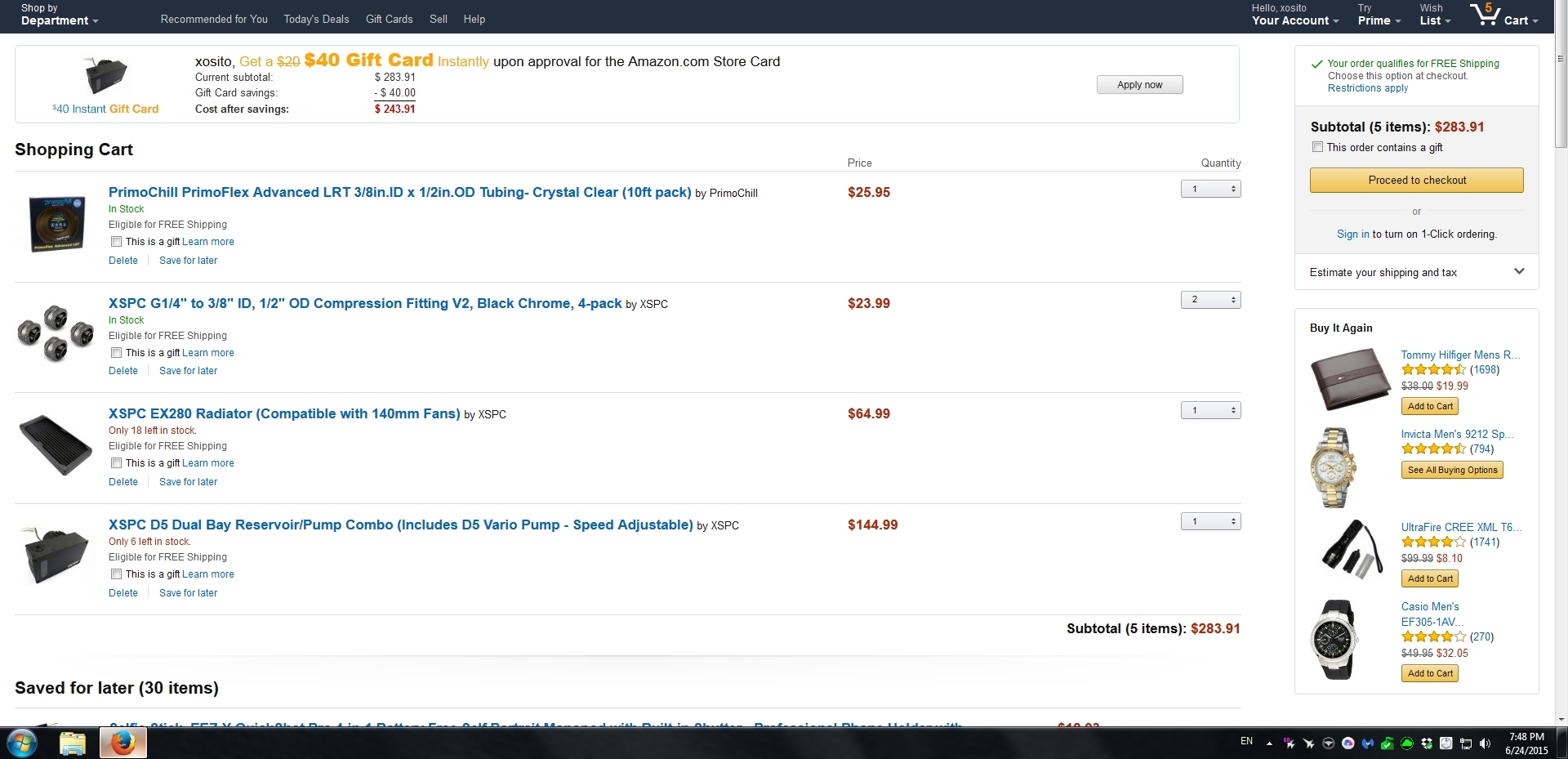Open the Shop by Department menu

point(59,16)
